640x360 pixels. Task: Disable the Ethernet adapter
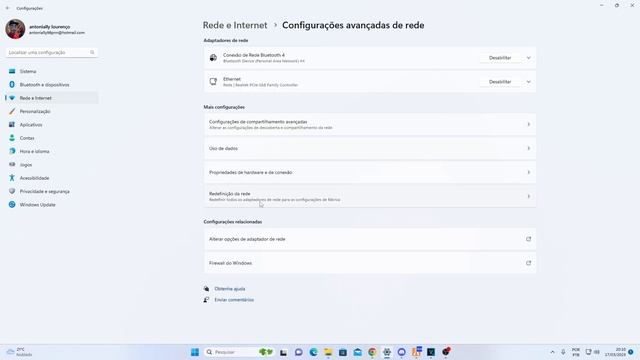(x=500, y=82)
